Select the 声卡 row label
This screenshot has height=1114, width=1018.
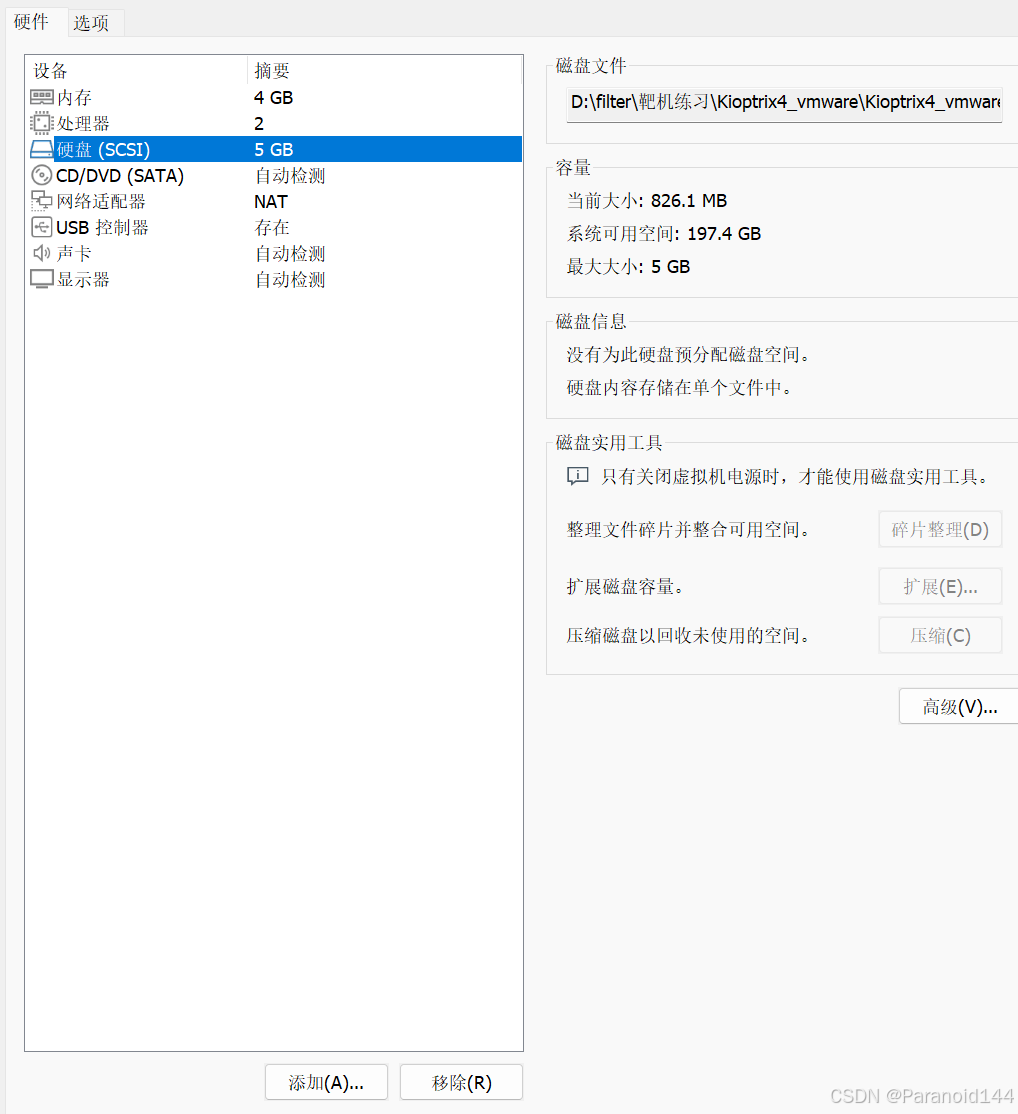pyautogui.click(x=74, y=254)
